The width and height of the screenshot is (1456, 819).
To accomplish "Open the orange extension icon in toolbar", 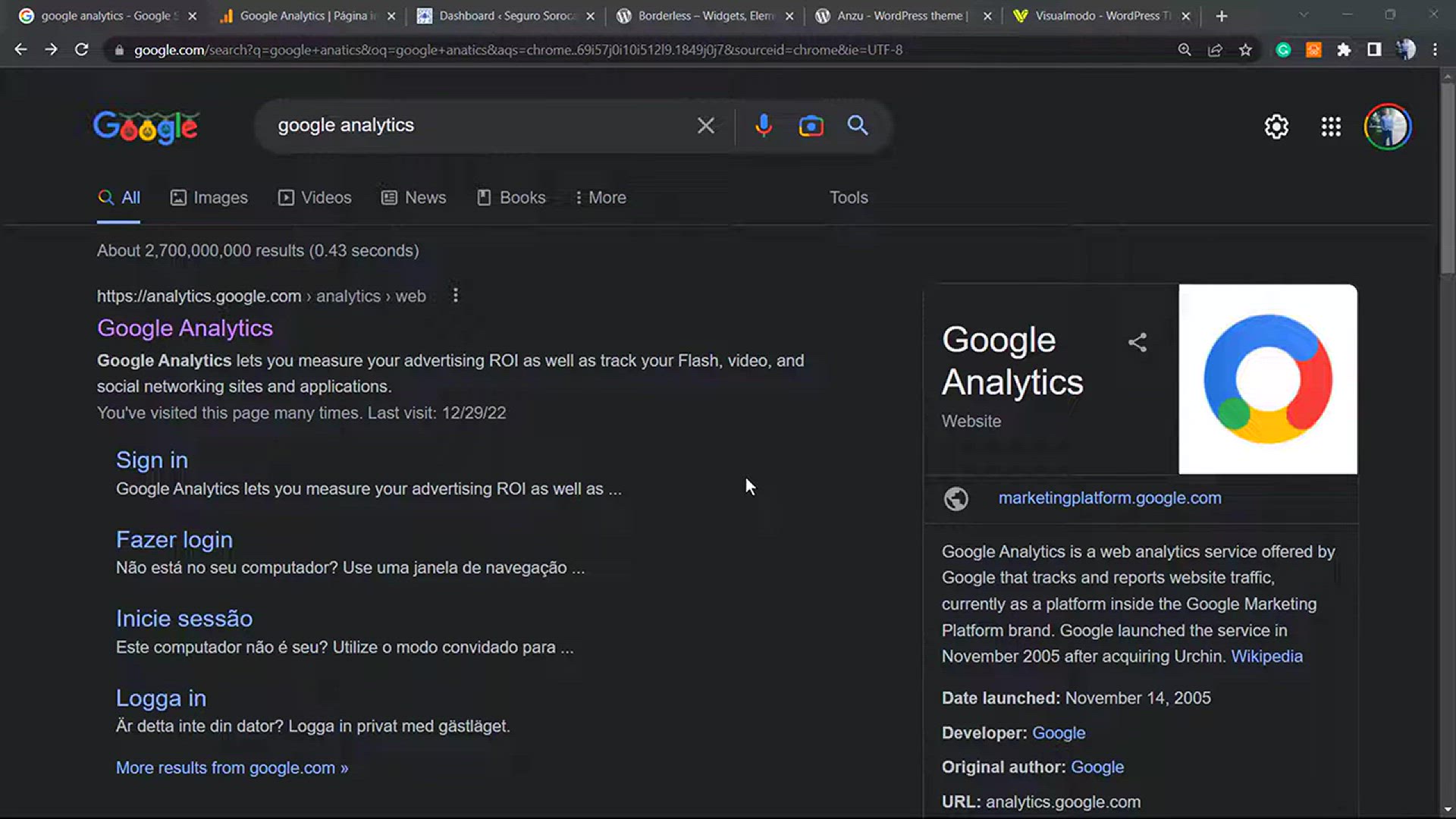I will [1313, 49].
